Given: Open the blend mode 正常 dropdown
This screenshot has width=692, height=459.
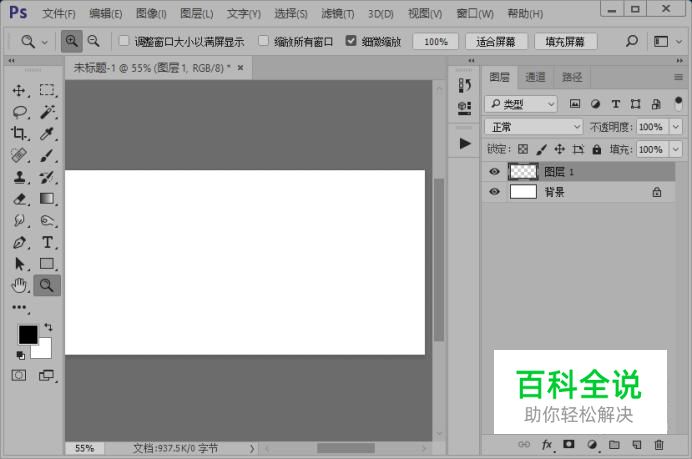Looking at the screenshot, I should pos(534,127).
